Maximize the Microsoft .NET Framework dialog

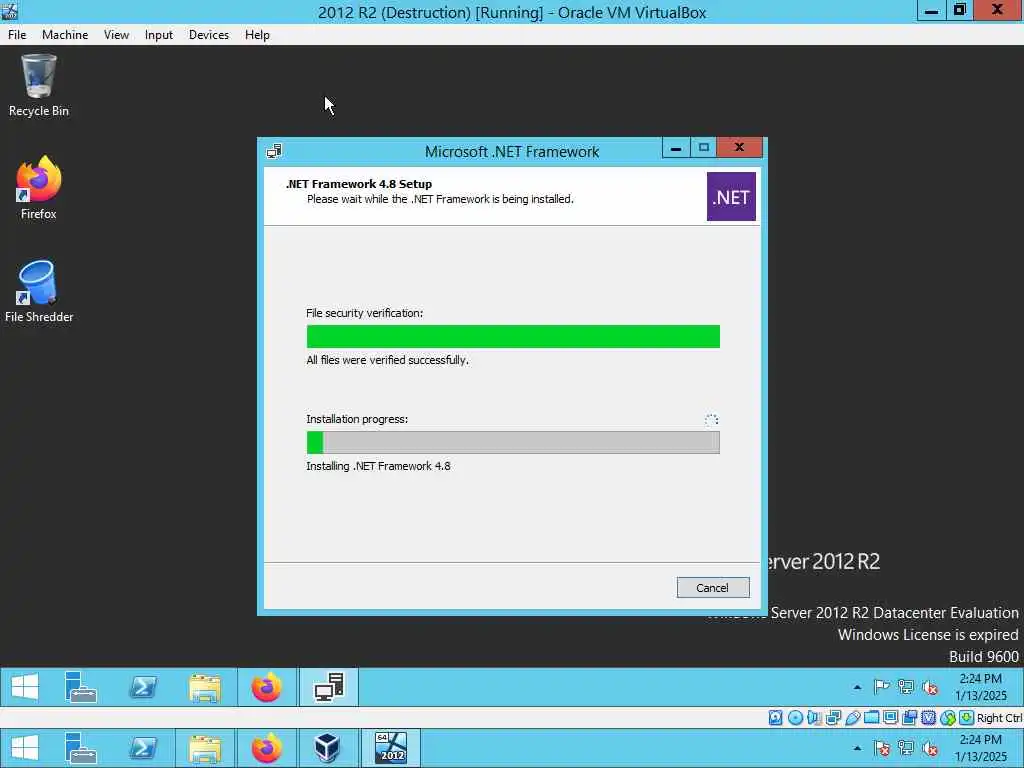point(703,148)
